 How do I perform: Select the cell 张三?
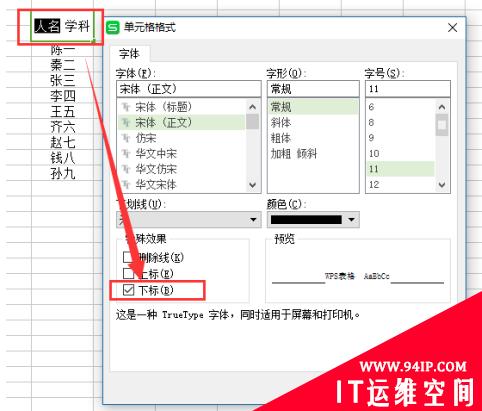[x=63, y=80]
